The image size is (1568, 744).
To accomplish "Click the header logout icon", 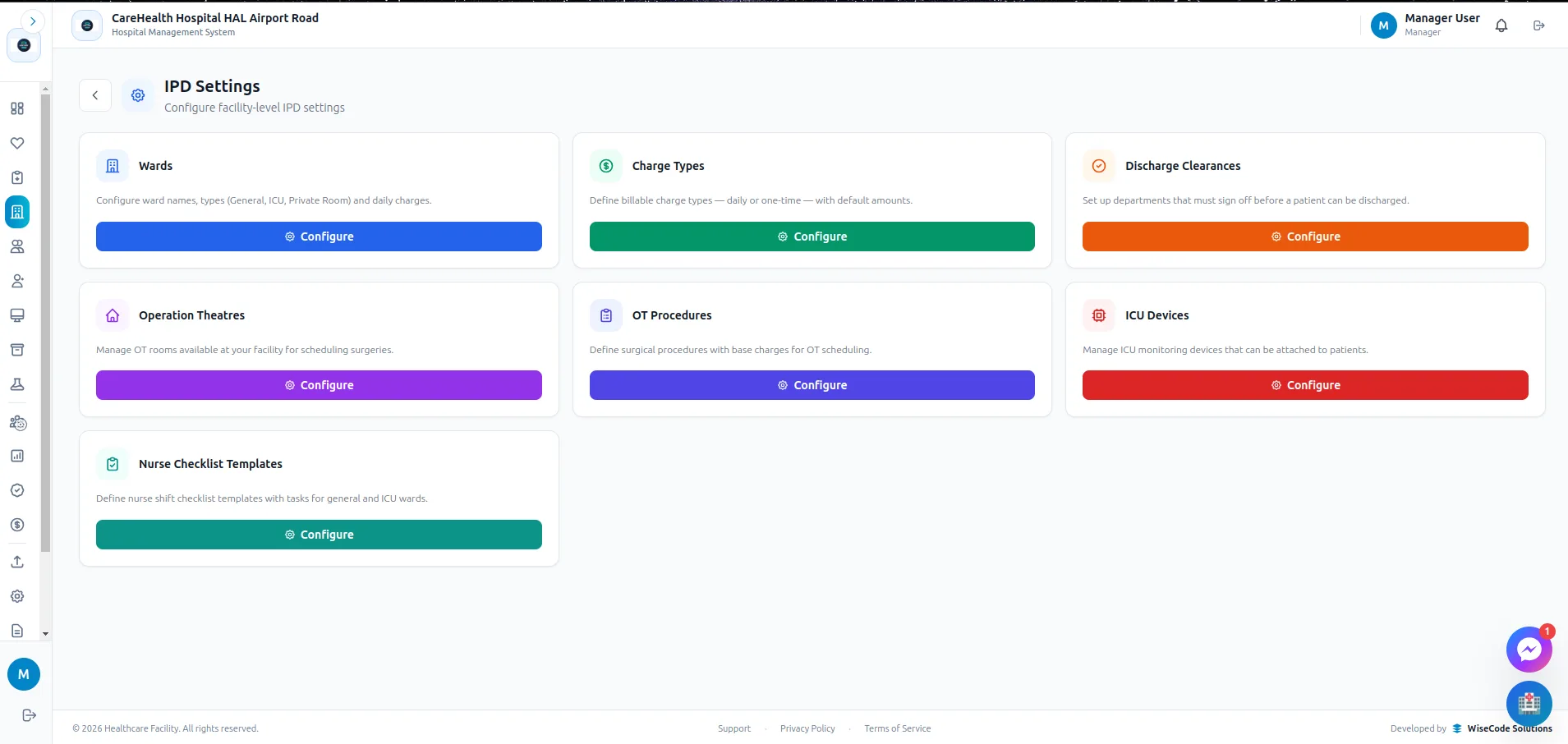I will [1539, 25].
